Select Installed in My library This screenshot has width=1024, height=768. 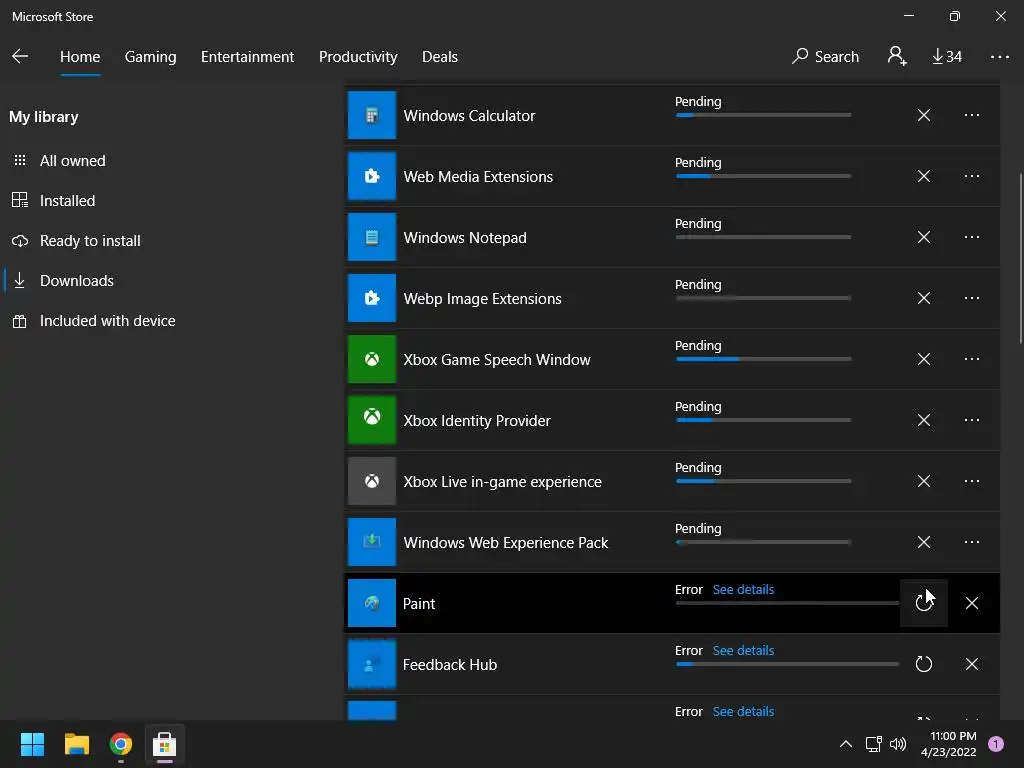click(54, 200)
